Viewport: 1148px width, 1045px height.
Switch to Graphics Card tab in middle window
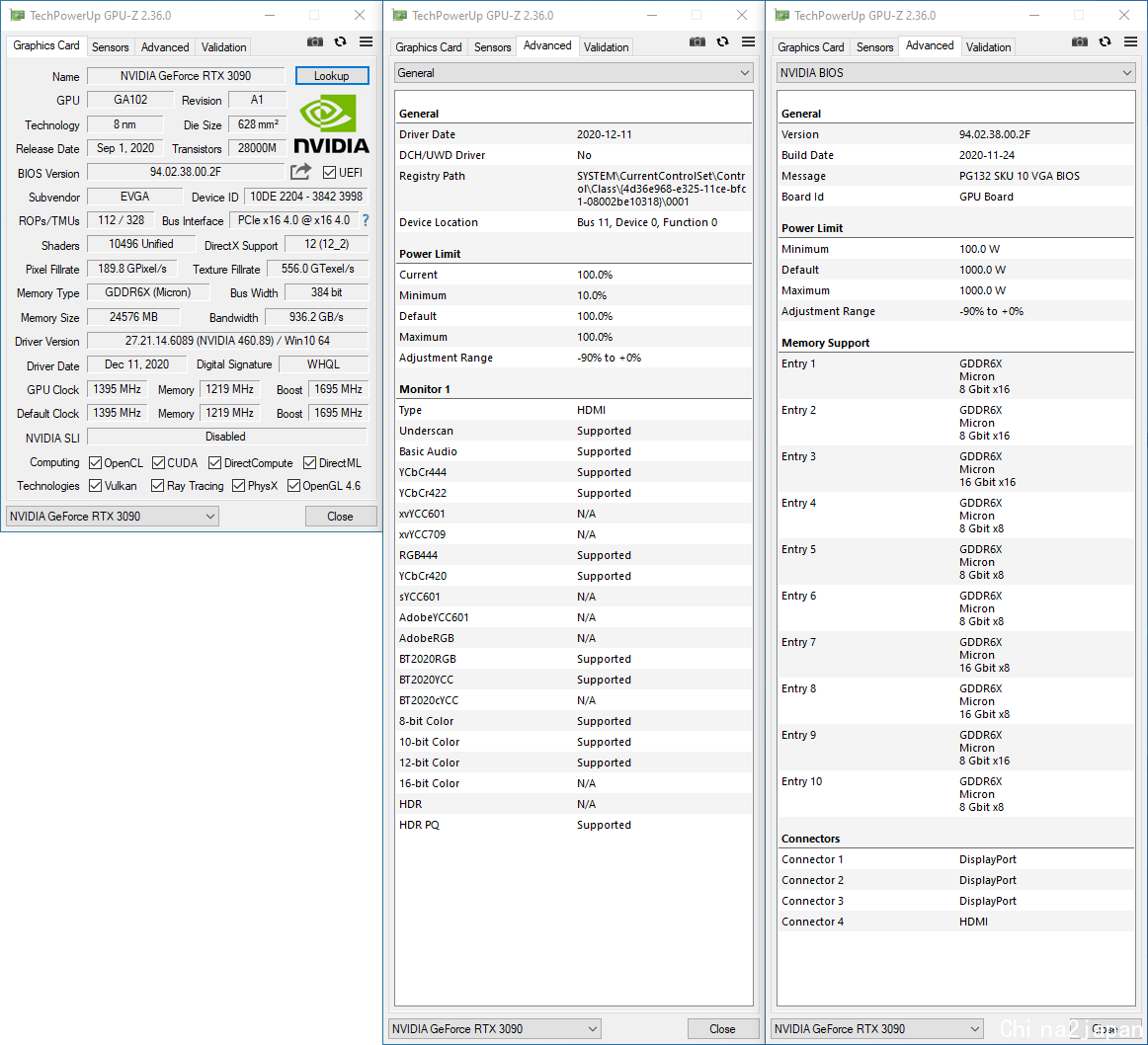click(x=429, y=46)
